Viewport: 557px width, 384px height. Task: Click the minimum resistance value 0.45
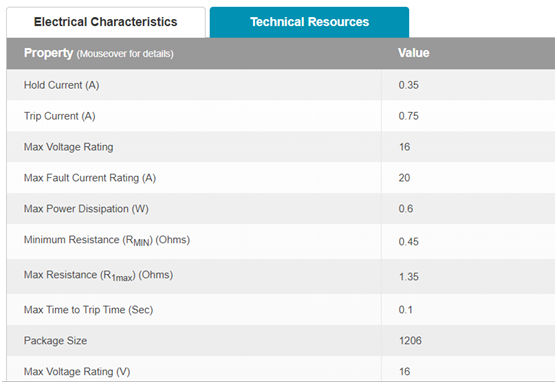[x=409, y=242]
